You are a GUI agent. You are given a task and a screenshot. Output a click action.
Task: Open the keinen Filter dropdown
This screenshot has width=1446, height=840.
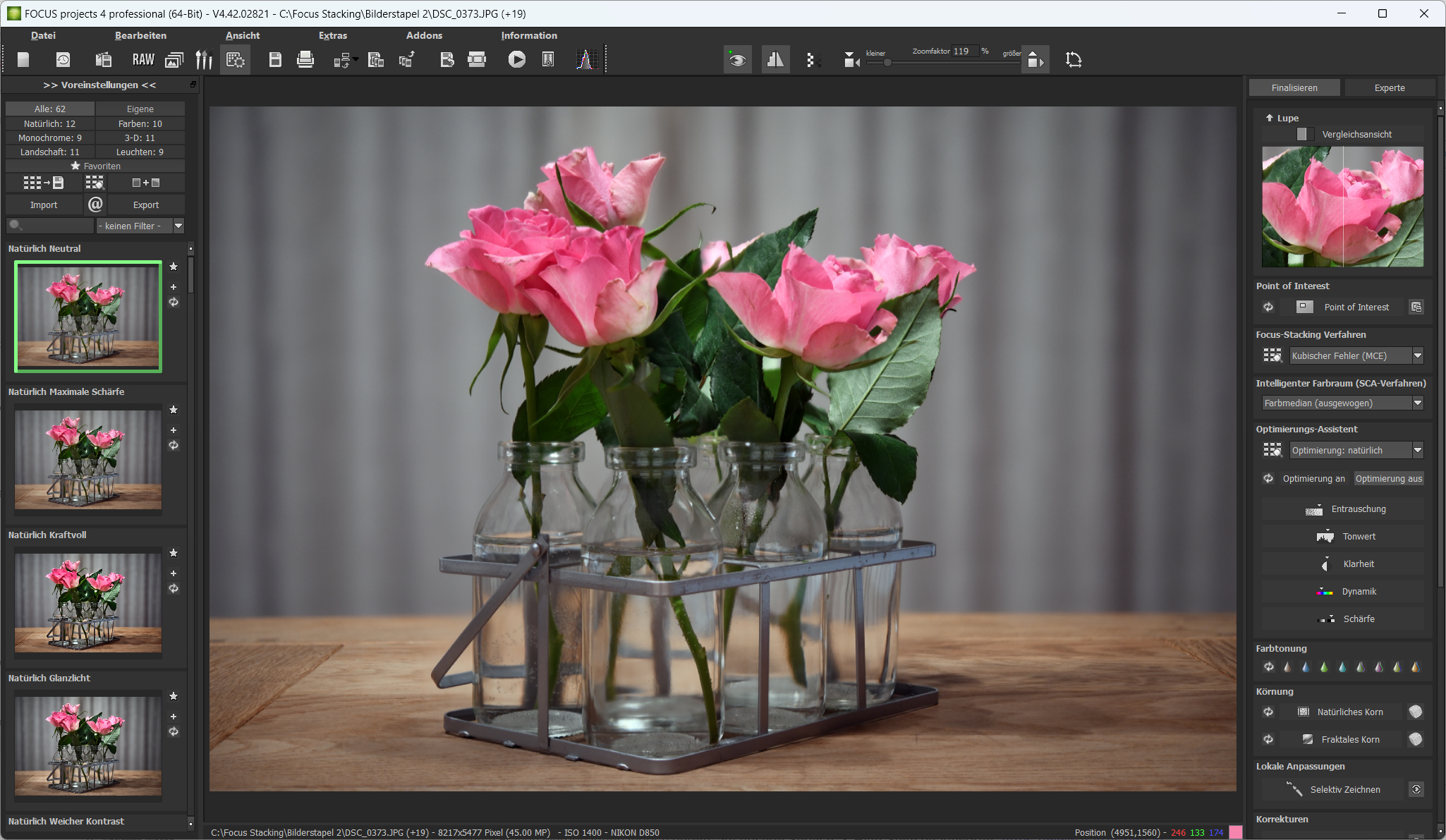click(x=178, y=226)
